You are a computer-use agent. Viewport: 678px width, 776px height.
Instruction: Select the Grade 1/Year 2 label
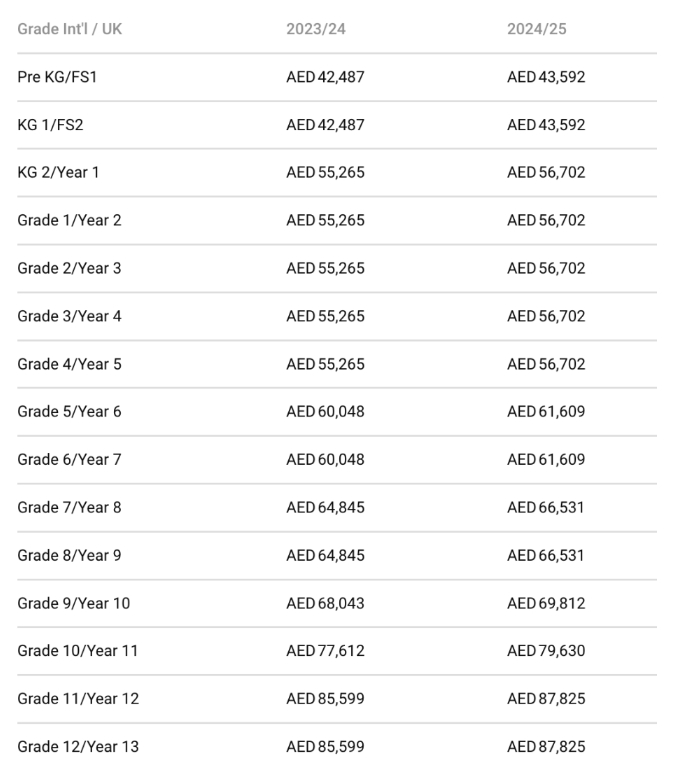(x=69, y=220)
